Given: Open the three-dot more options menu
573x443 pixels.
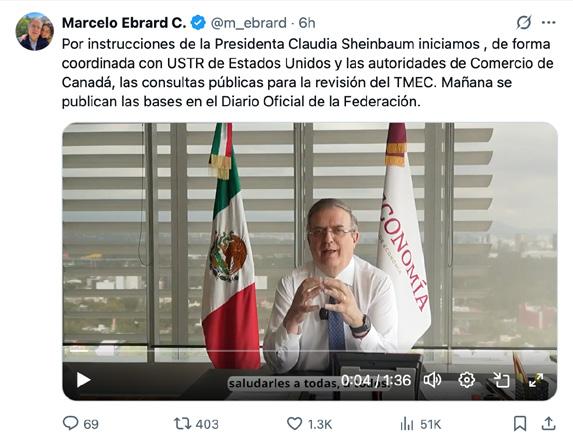Looking at the screenshot, I should [x=549, y=23].
